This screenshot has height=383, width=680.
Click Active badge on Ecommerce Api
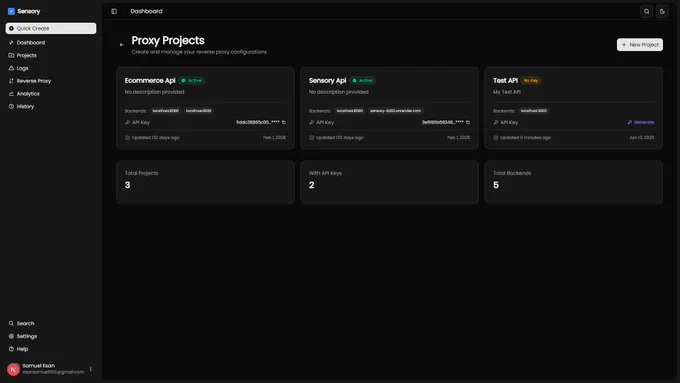tap(192, 80)
